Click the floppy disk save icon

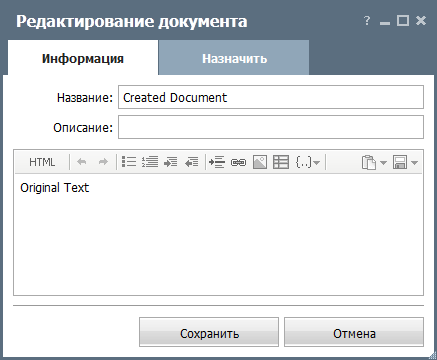pyautogui.click(x=400, y=163)
